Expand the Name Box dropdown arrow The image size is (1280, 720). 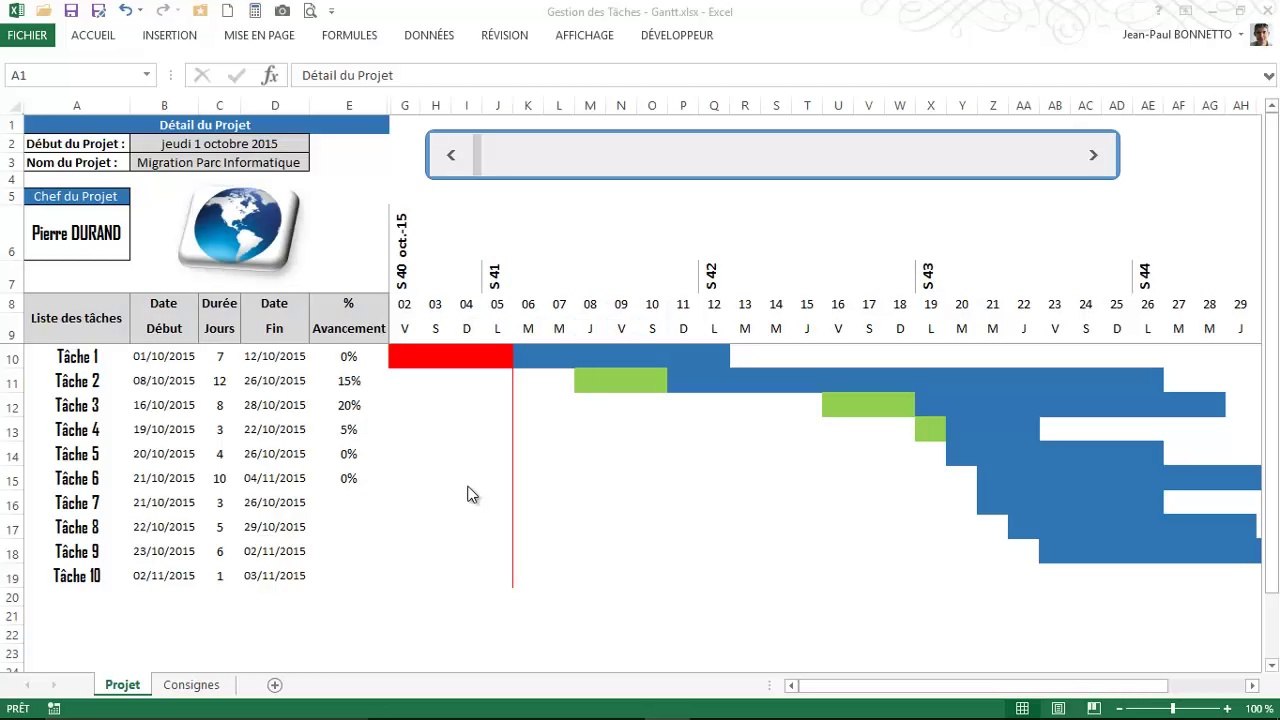coord(146,75)
